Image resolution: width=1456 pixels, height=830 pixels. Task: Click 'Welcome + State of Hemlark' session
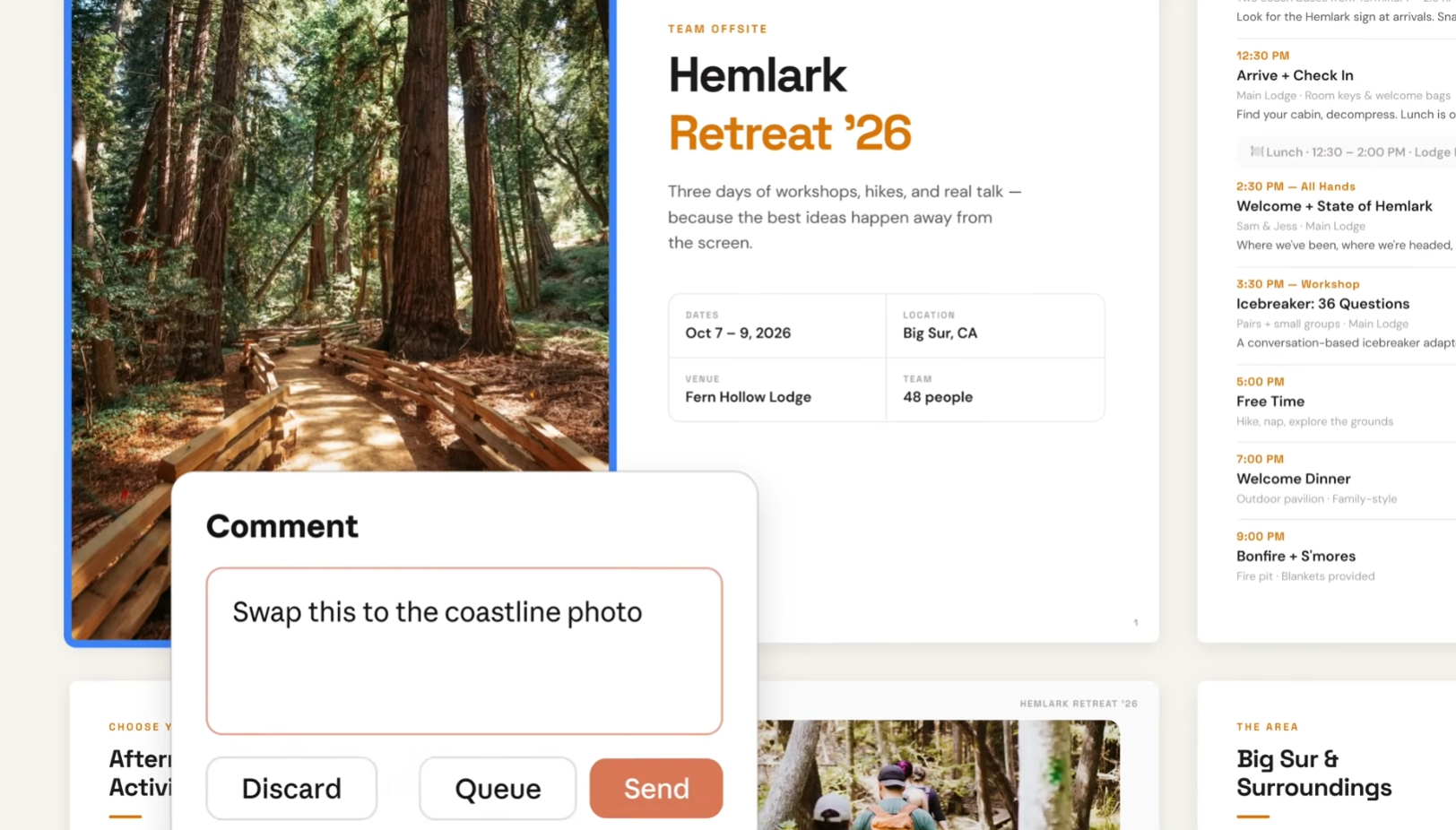[1334, 206]
